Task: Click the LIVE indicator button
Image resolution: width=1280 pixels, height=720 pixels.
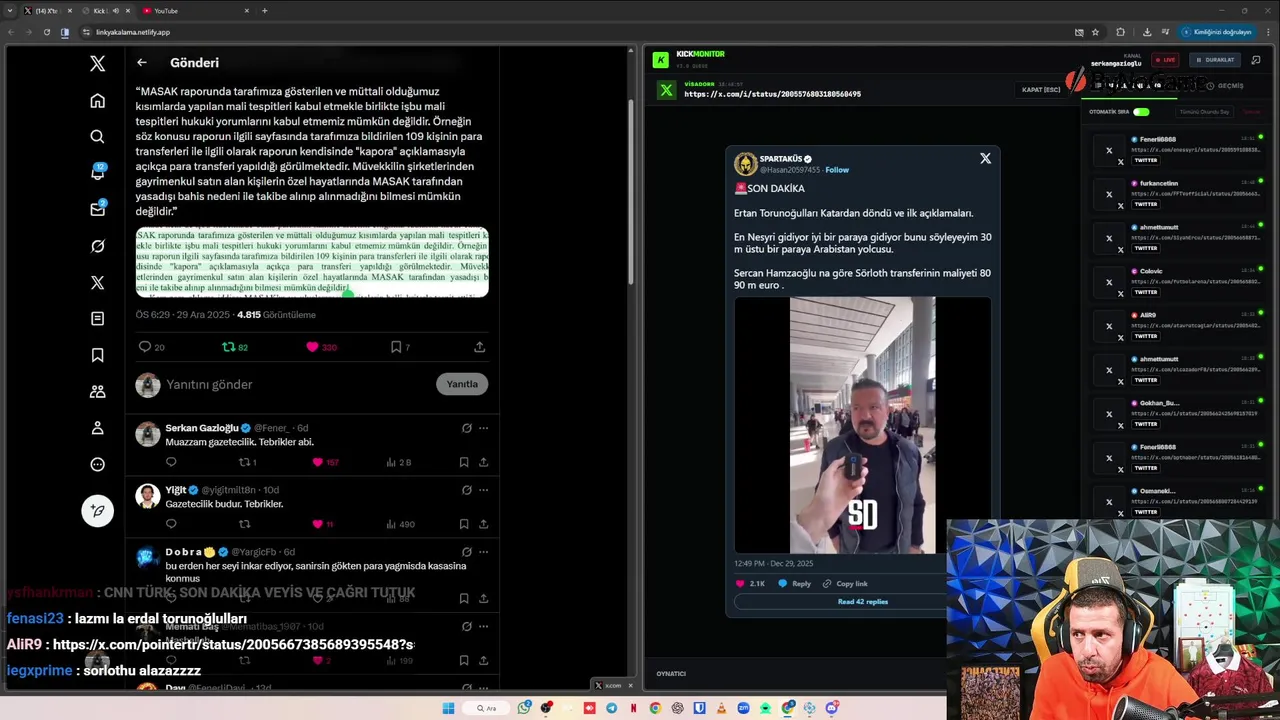Action: point(1164,60)
